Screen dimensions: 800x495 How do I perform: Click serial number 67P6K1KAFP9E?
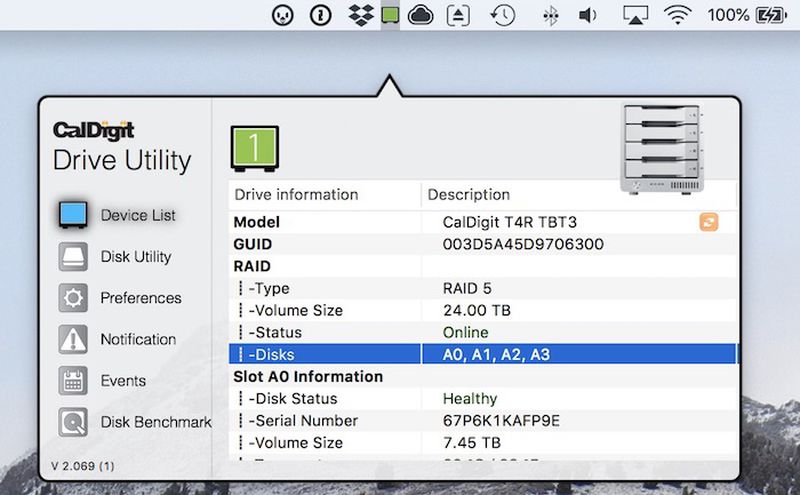[x=501, y=420]
